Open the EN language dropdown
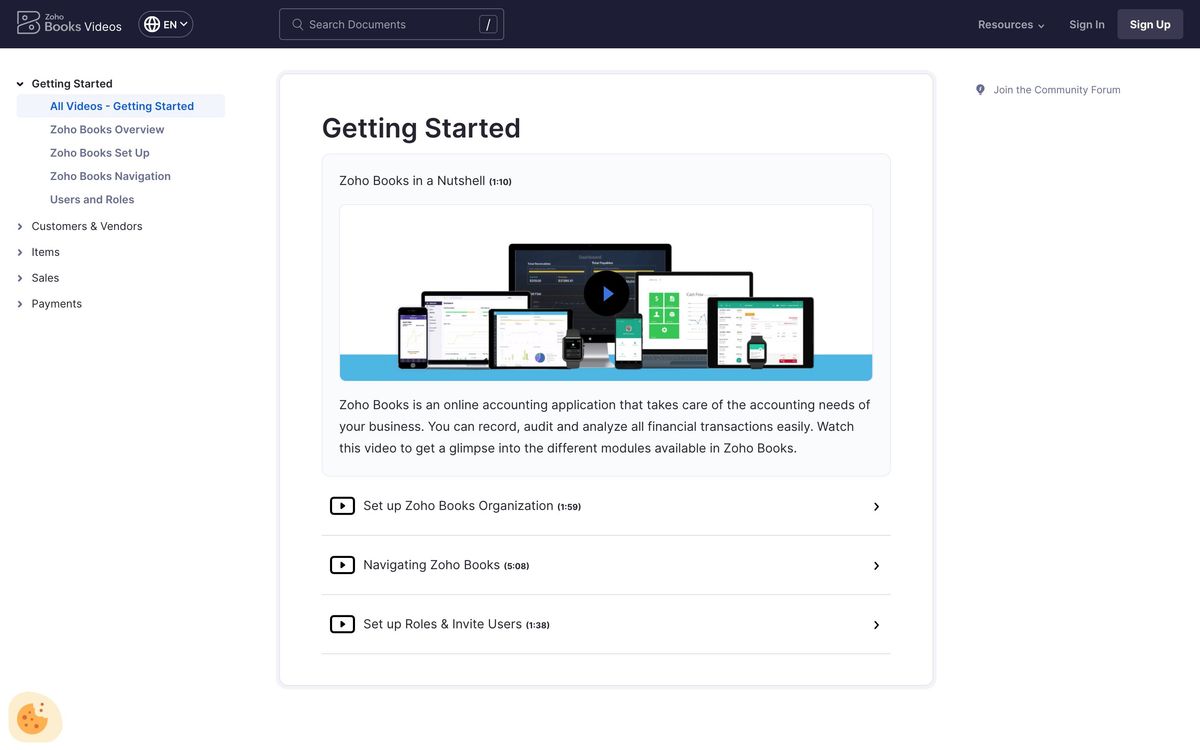 point(166,24)
